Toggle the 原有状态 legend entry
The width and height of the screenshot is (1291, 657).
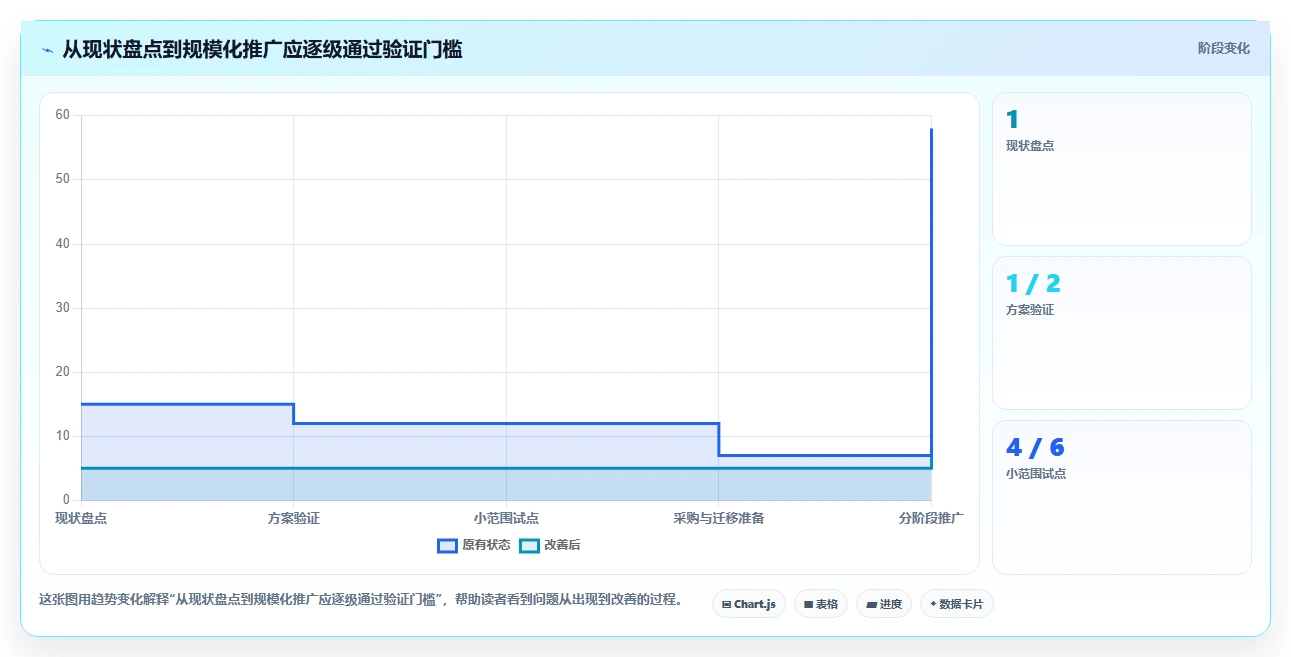click(474, 545)
